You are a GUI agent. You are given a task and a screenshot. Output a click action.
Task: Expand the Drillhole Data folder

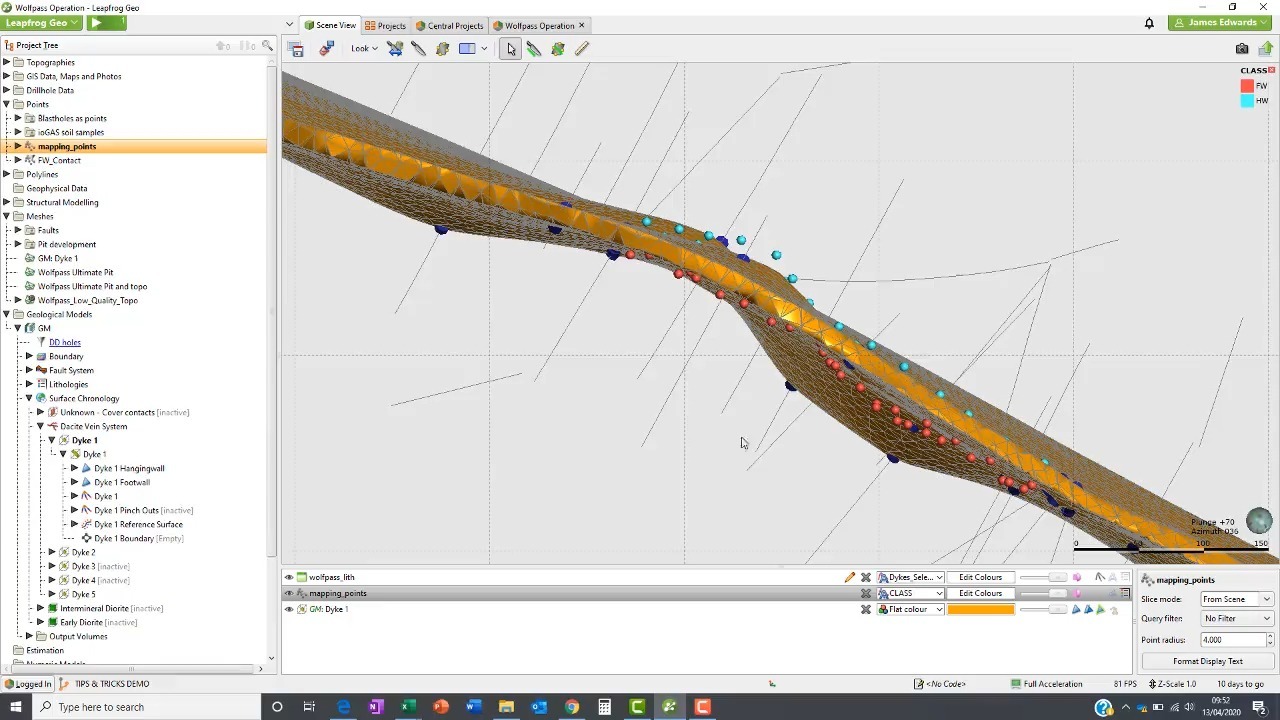click(7, 90)
